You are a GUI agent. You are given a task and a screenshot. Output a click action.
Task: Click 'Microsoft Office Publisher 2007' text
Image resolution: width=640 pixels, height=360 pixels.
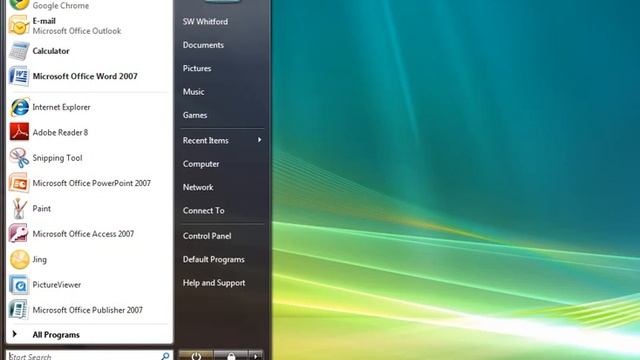coord(88,310)
